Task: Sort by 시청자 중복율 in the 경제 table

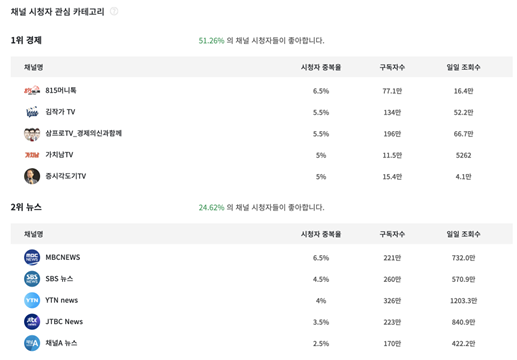Action: (321, 67)
